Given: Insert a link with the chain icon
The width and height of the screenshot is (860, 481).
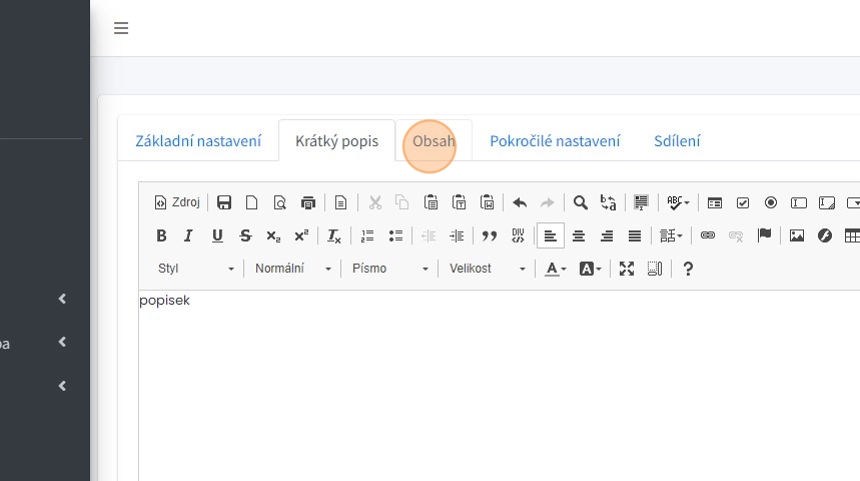Looking at the screenshot, I should point(708,236).
